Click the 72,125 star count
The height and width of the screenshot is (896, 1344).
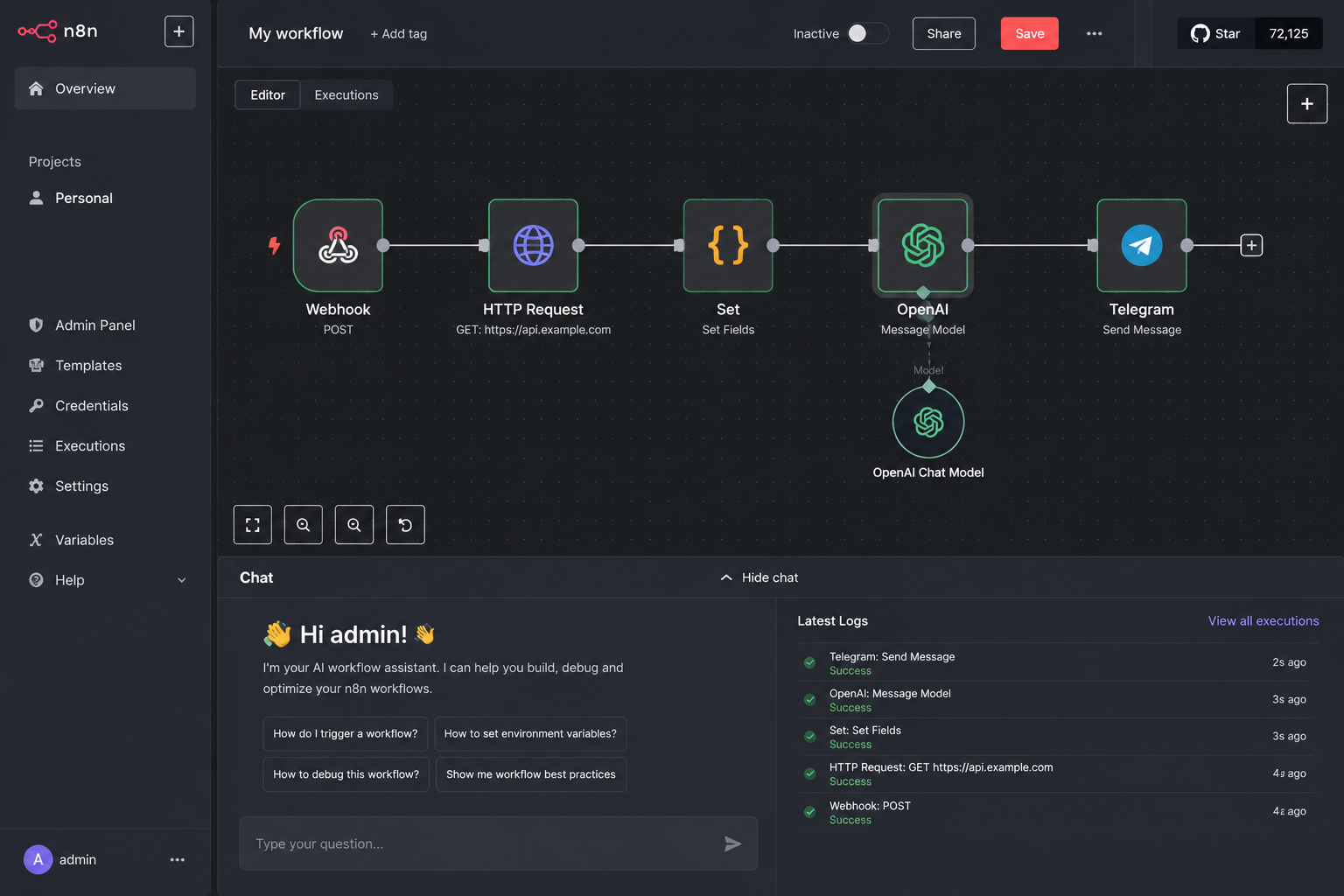(1289, 33)
